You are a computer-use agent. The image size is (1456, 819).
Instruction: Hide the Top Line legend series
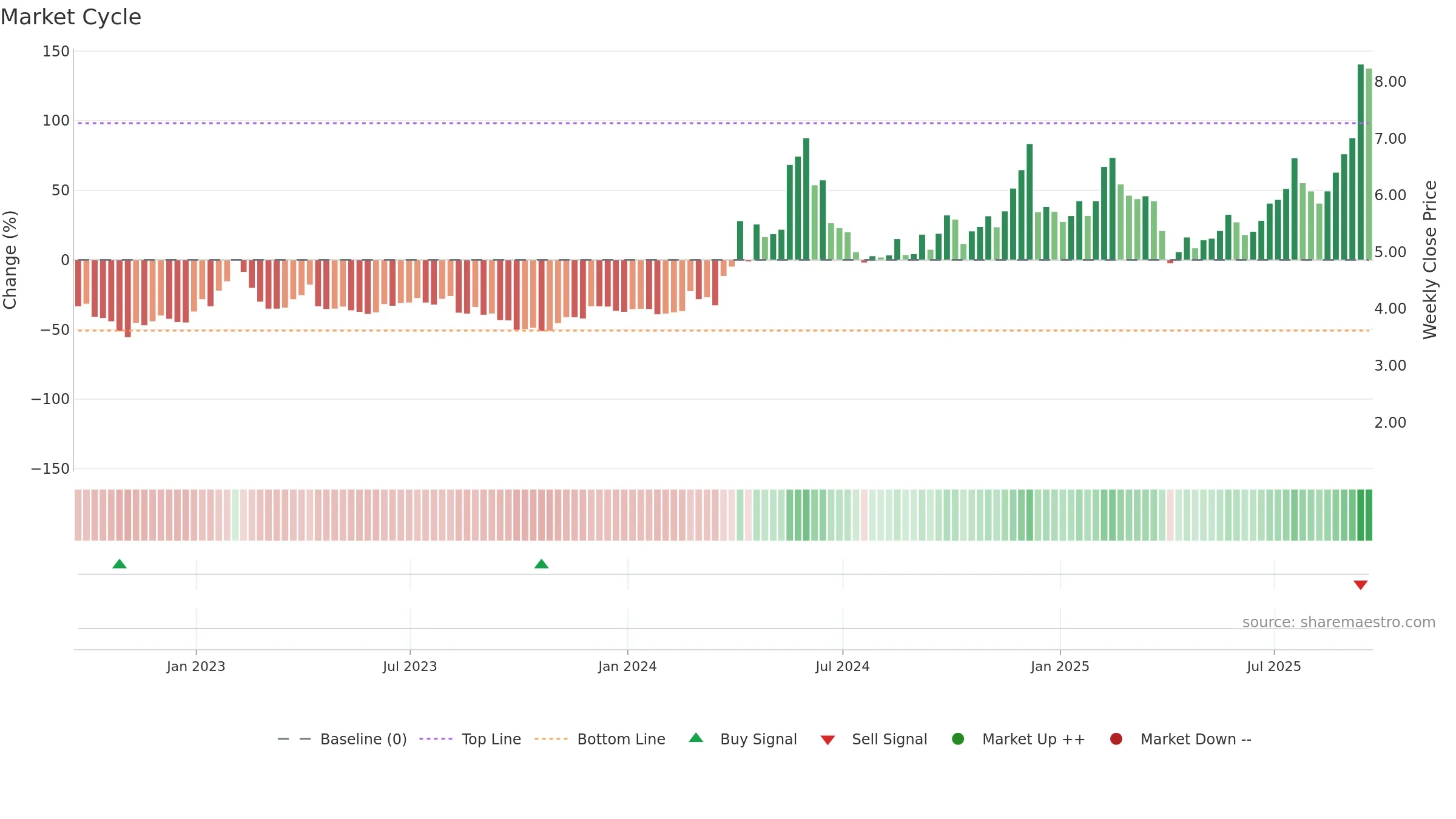[x=470, y=739]
